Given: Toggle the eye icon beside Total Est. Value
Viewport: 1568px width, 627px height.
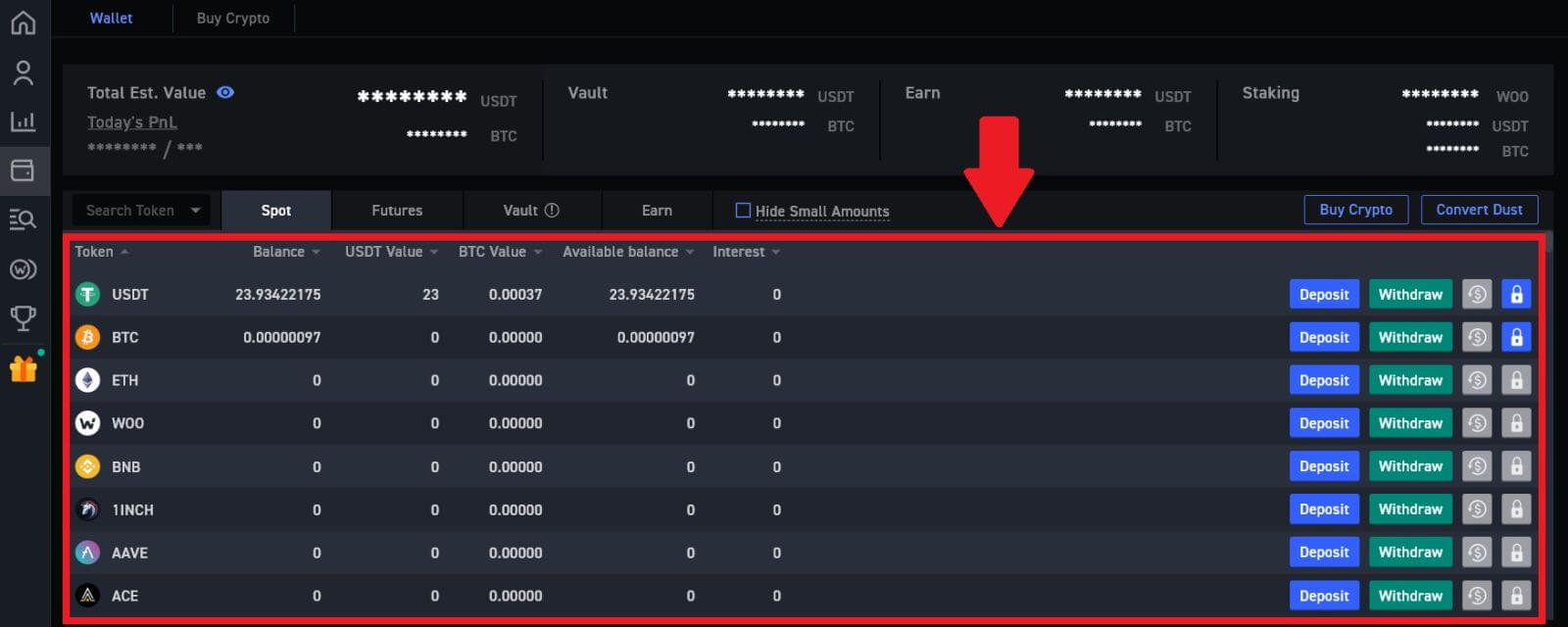Looking at the screenshot, I should click(225, 92).
